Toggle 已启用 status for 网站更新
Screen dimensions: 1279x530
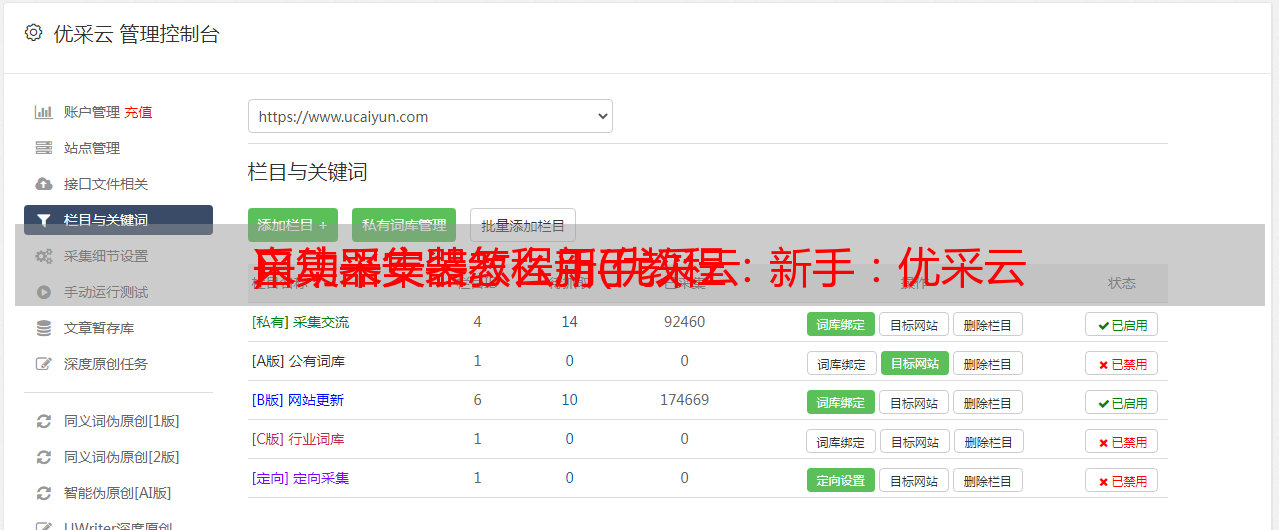click(1122, 402)
